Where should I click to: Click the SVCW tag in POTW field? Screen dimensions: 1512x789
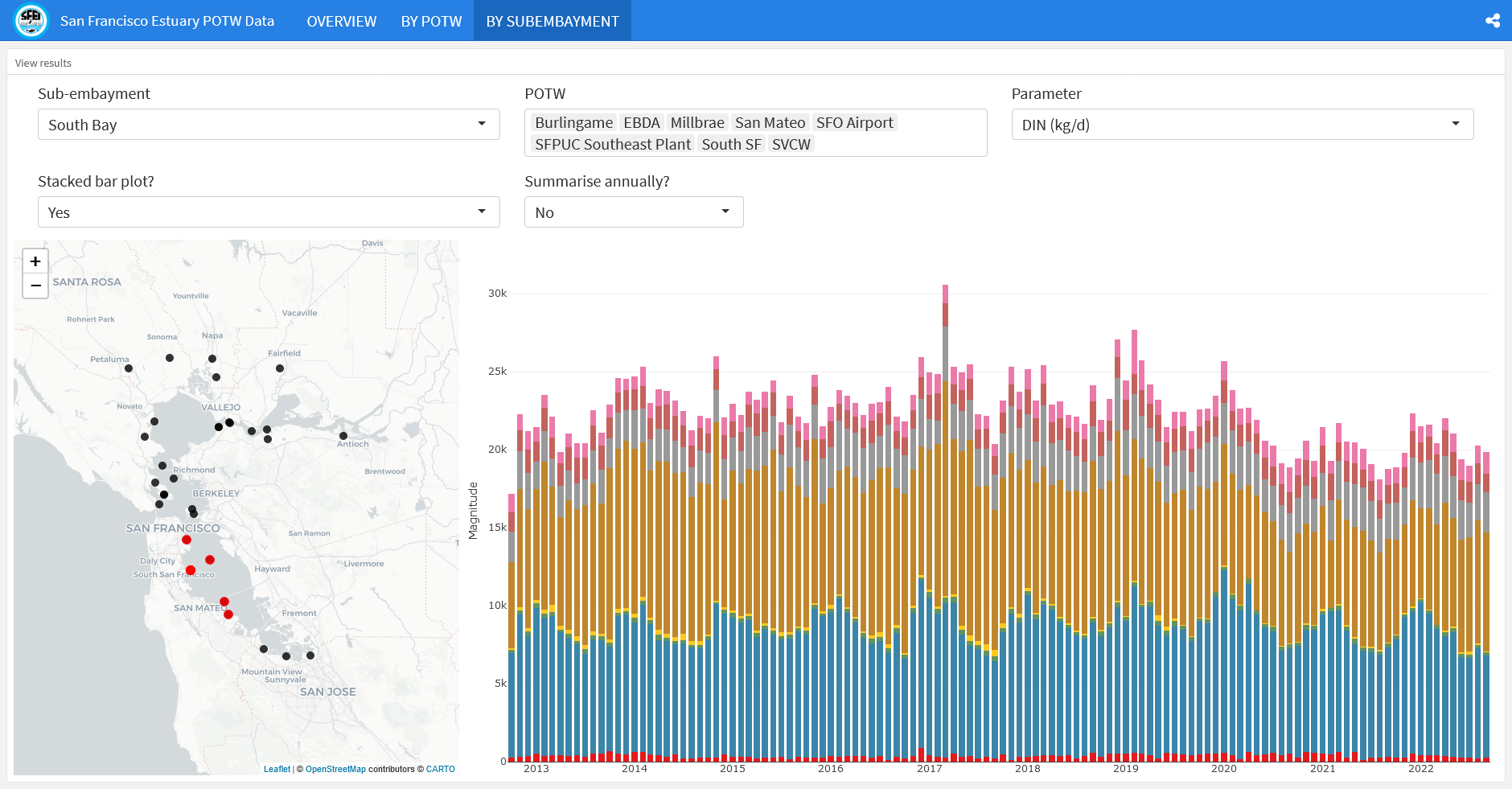coord(791,144)
